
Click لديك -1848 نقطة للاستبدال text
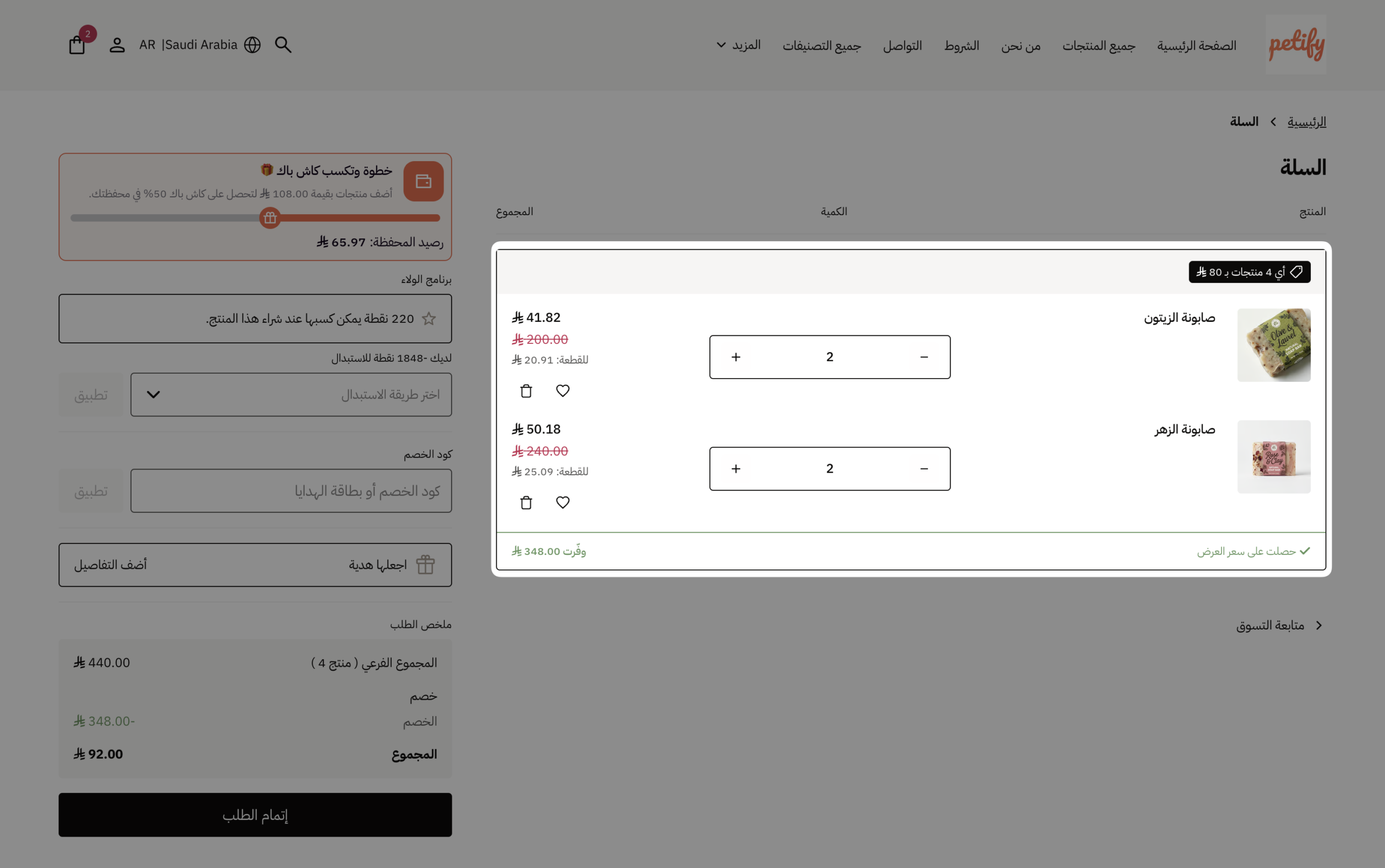[391, 358]
